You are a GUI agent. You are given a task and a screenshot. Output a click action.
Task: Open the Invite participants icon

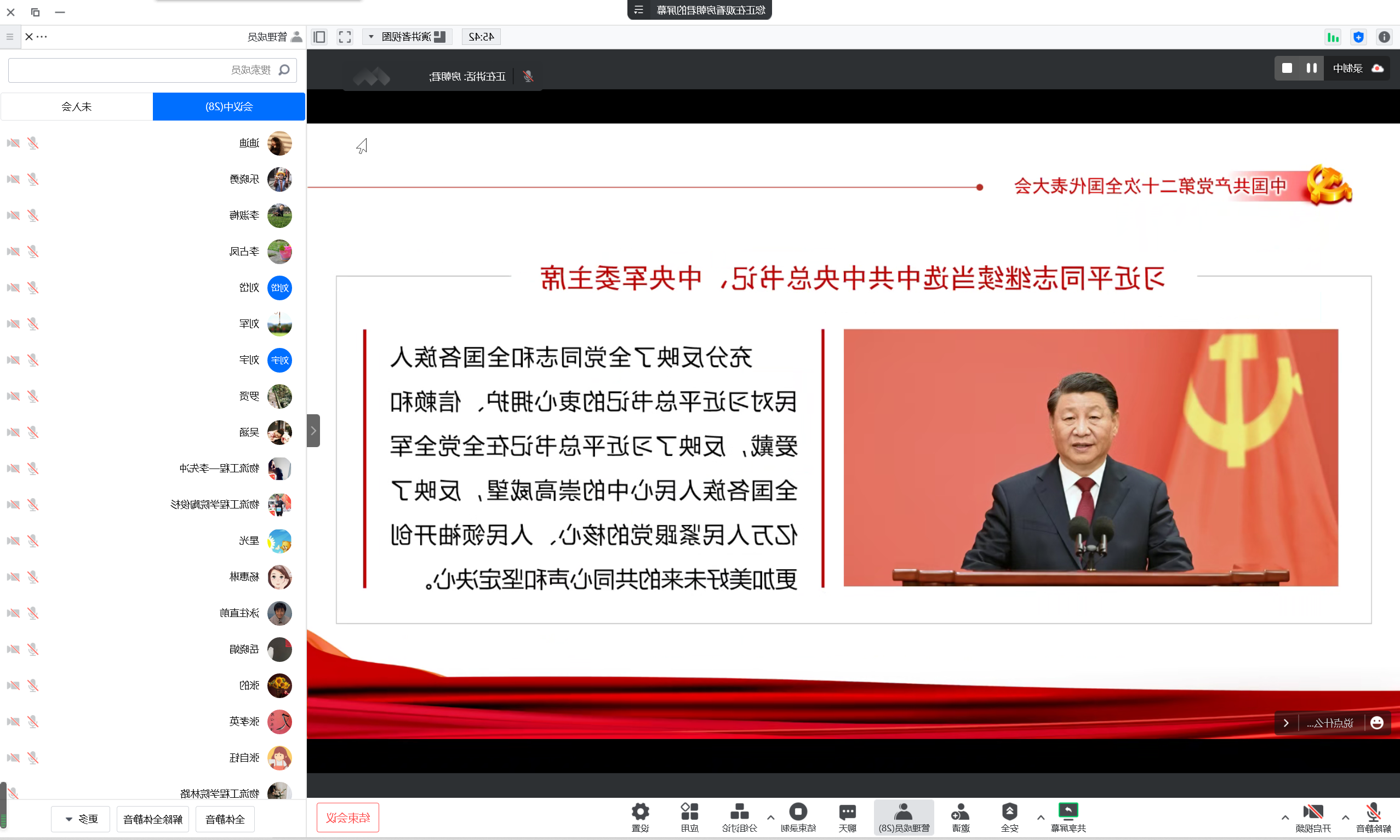point(961,812)
